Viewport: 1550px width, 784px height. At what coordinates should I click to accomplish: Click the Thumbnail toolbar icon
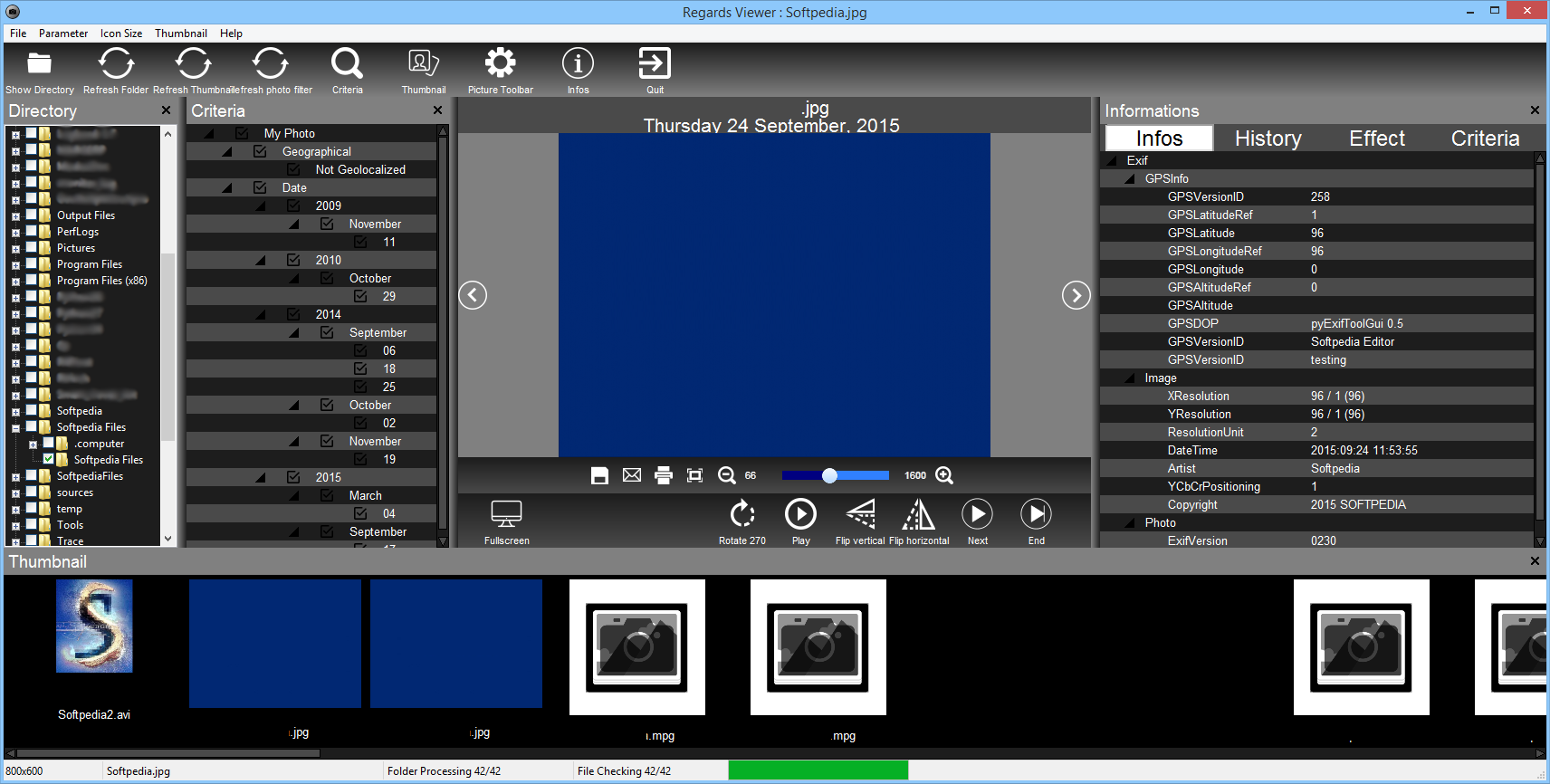click(424, 63)
